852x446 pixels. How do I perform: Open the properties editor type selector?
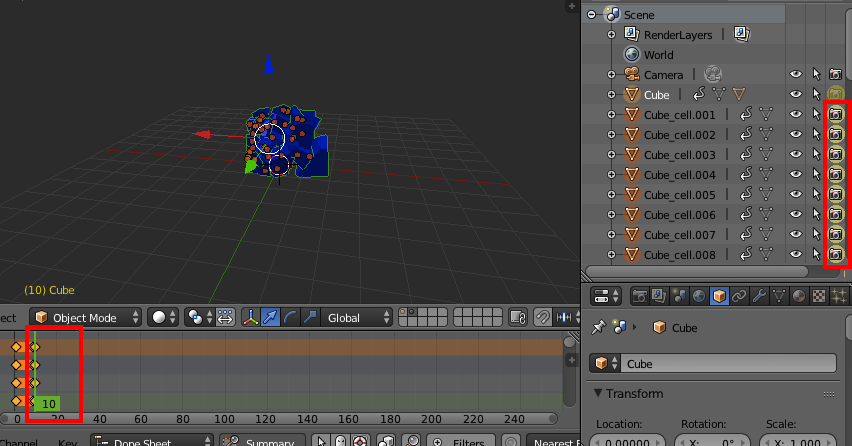[606, 296]
